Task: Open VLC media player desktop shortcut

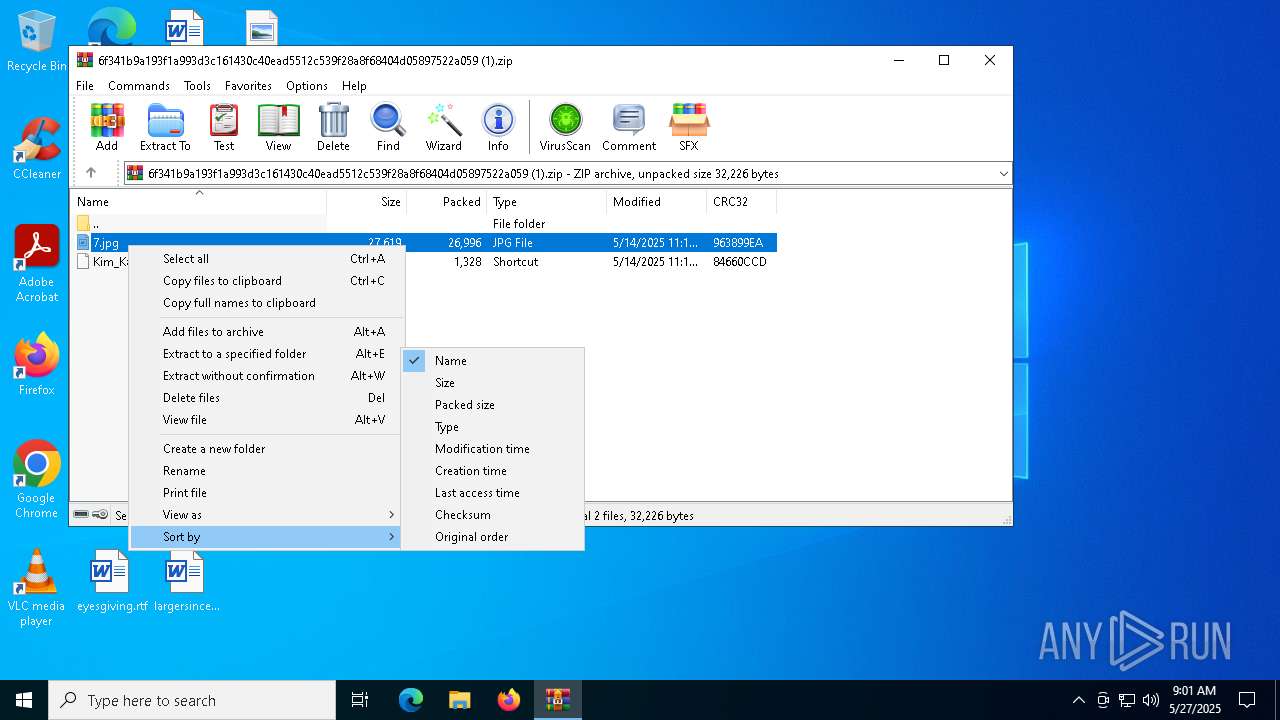Action: click(x=37, y=588)
